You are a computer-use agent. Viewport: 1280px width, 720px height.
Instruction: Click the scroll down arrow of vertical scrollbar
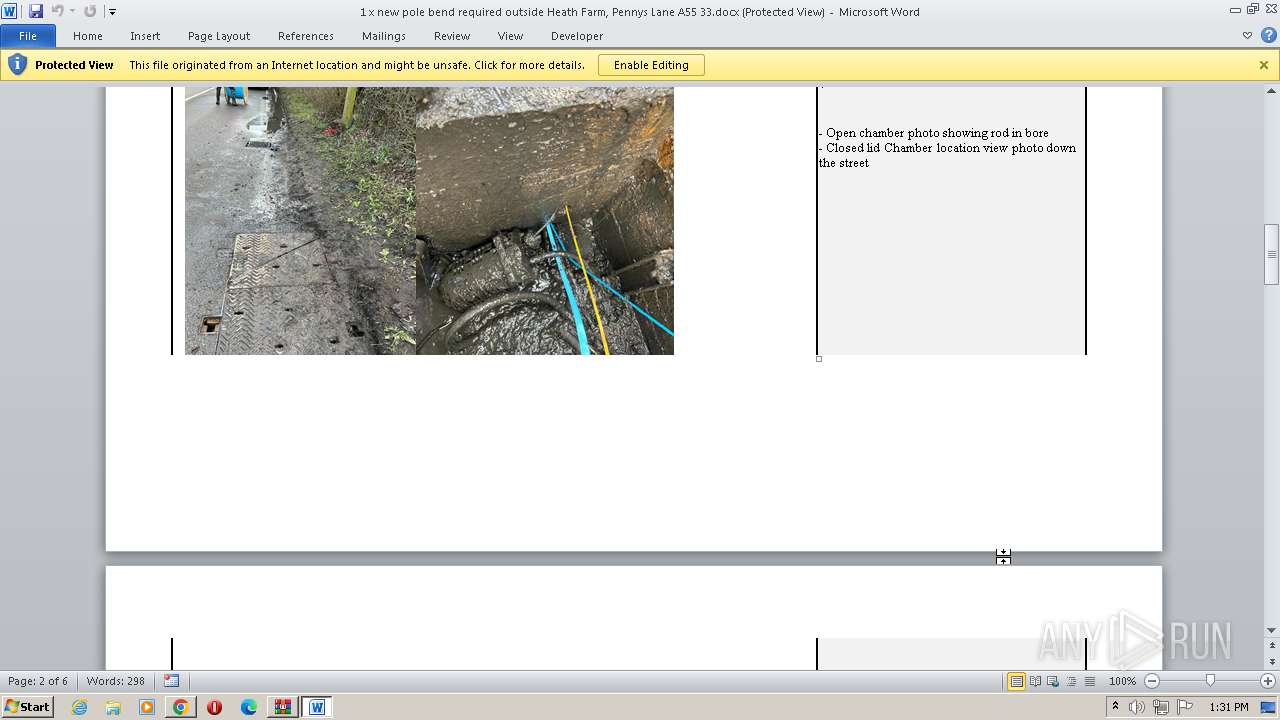click(1272, 630)
